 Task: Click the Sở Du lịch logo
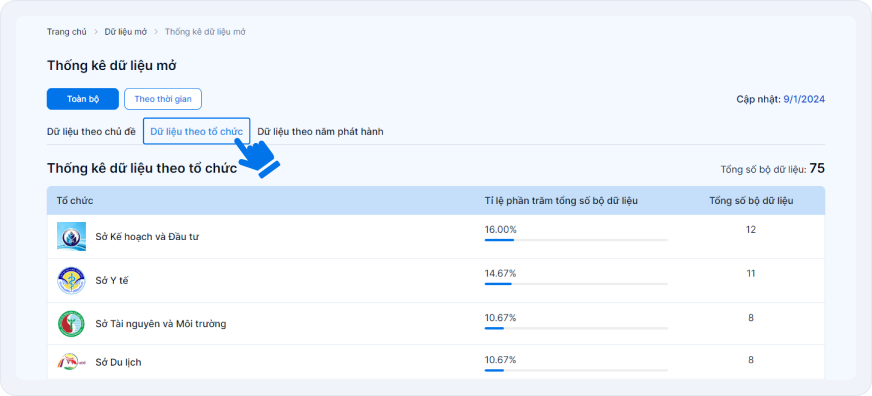point(71,362)
